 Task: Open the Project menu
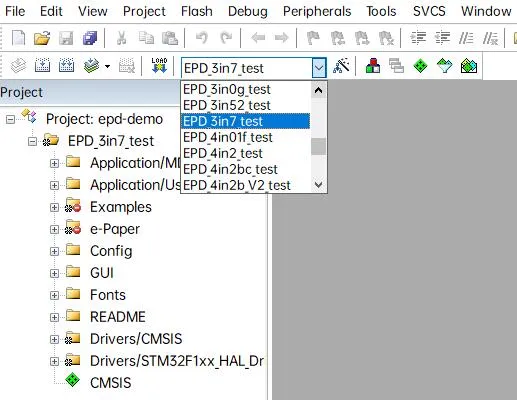pyautogui.click(x=144, y=11)
